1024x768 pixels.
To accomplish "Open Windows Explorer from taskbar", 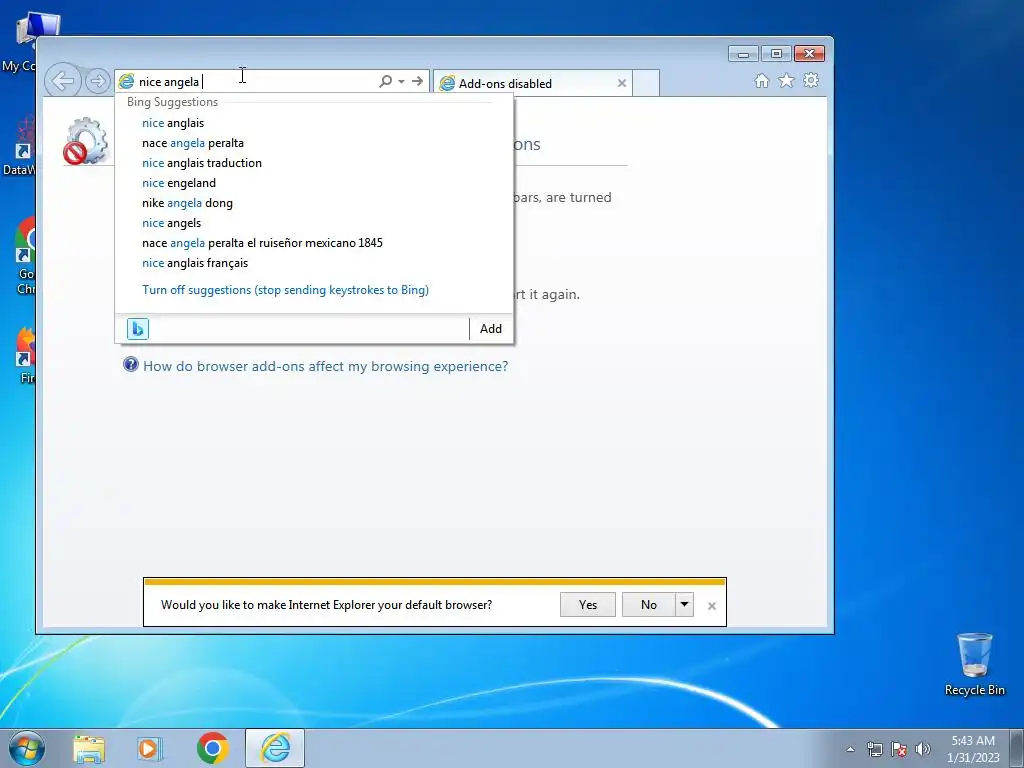I will [89, 748].
